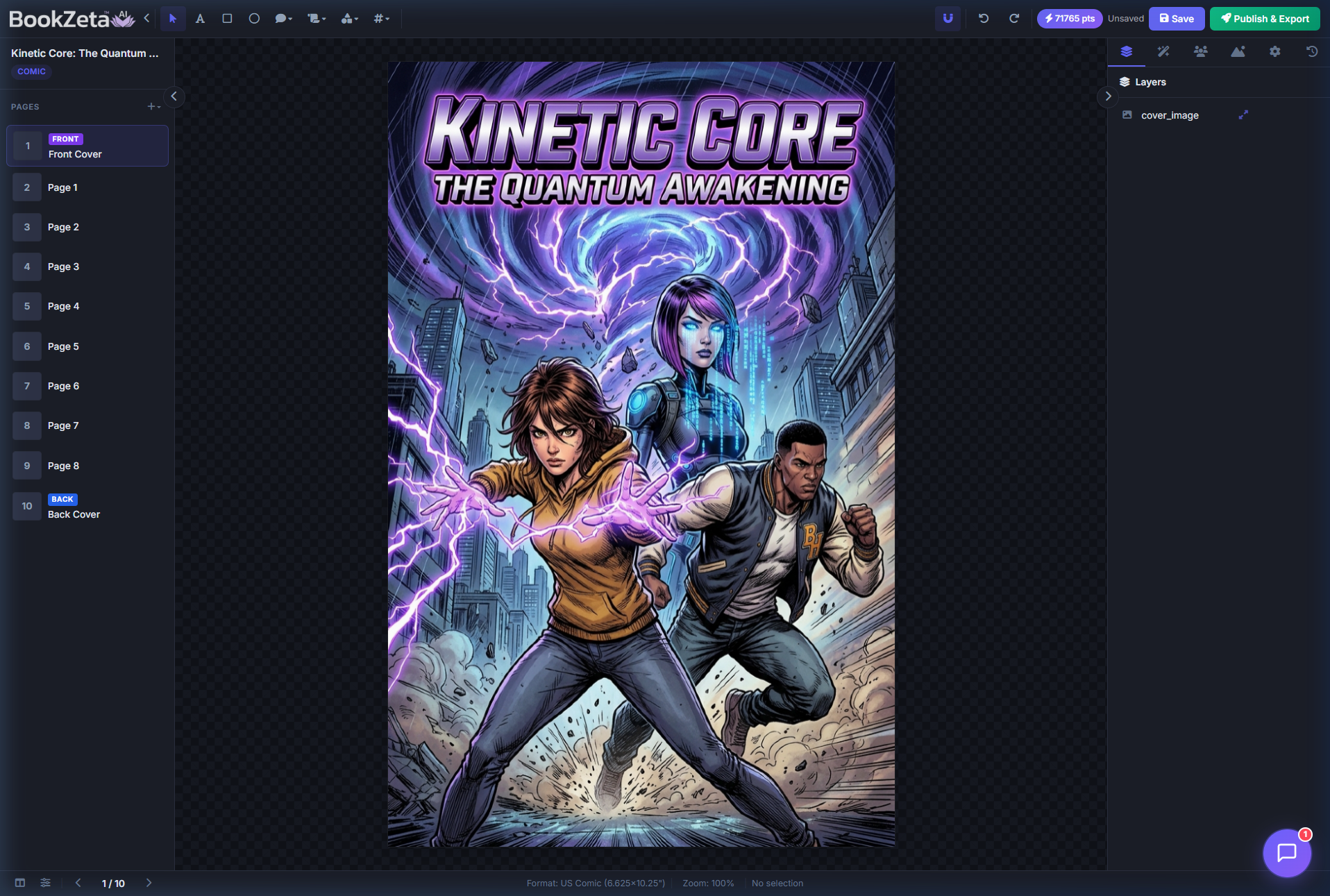Viewport: 1330px width, 896px height.
Task: Toggle the split view layout icon
Action: click(x=20, y=883)
